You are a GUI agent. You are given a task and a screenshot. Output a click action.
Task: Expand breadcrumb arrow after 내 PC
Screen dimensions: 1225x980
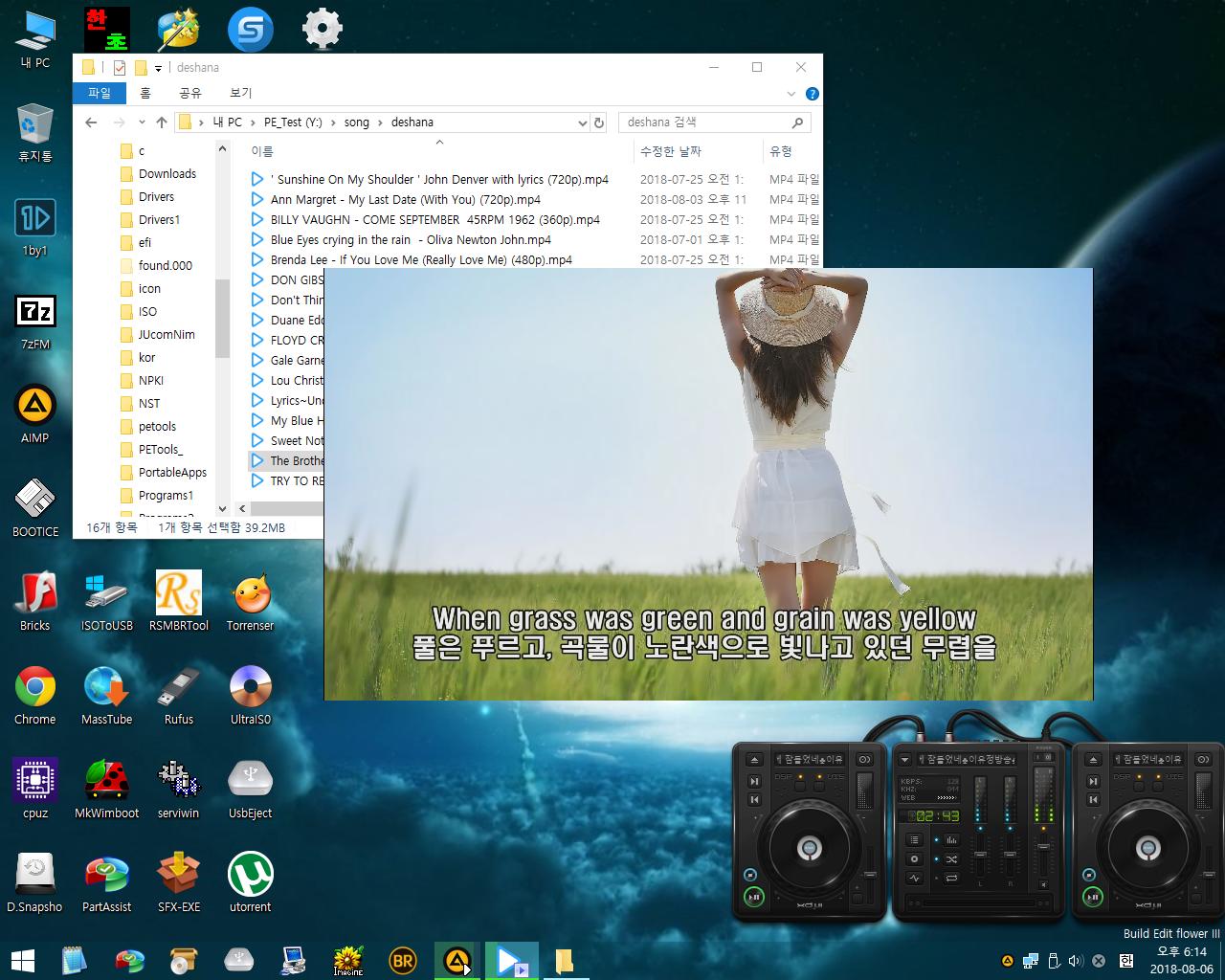[x=254, y=122]
